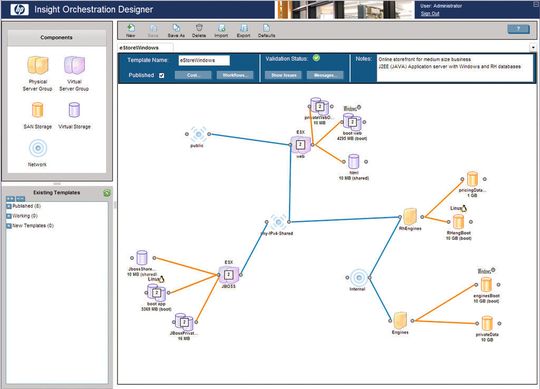This screenshot has height=389, width=540.
Task: Select the Physical Server Group component
Action: [x=38, y=65]
